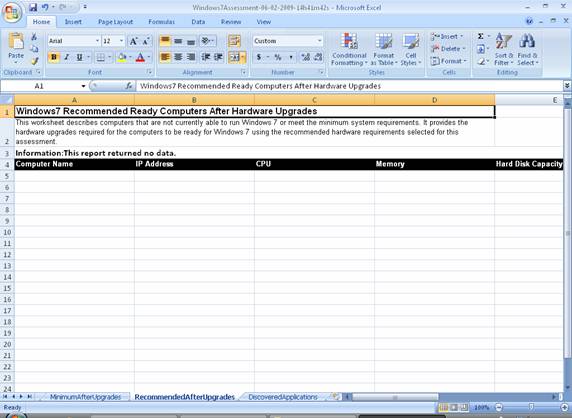Click the Fill Color swatch button

coord(122,57)
